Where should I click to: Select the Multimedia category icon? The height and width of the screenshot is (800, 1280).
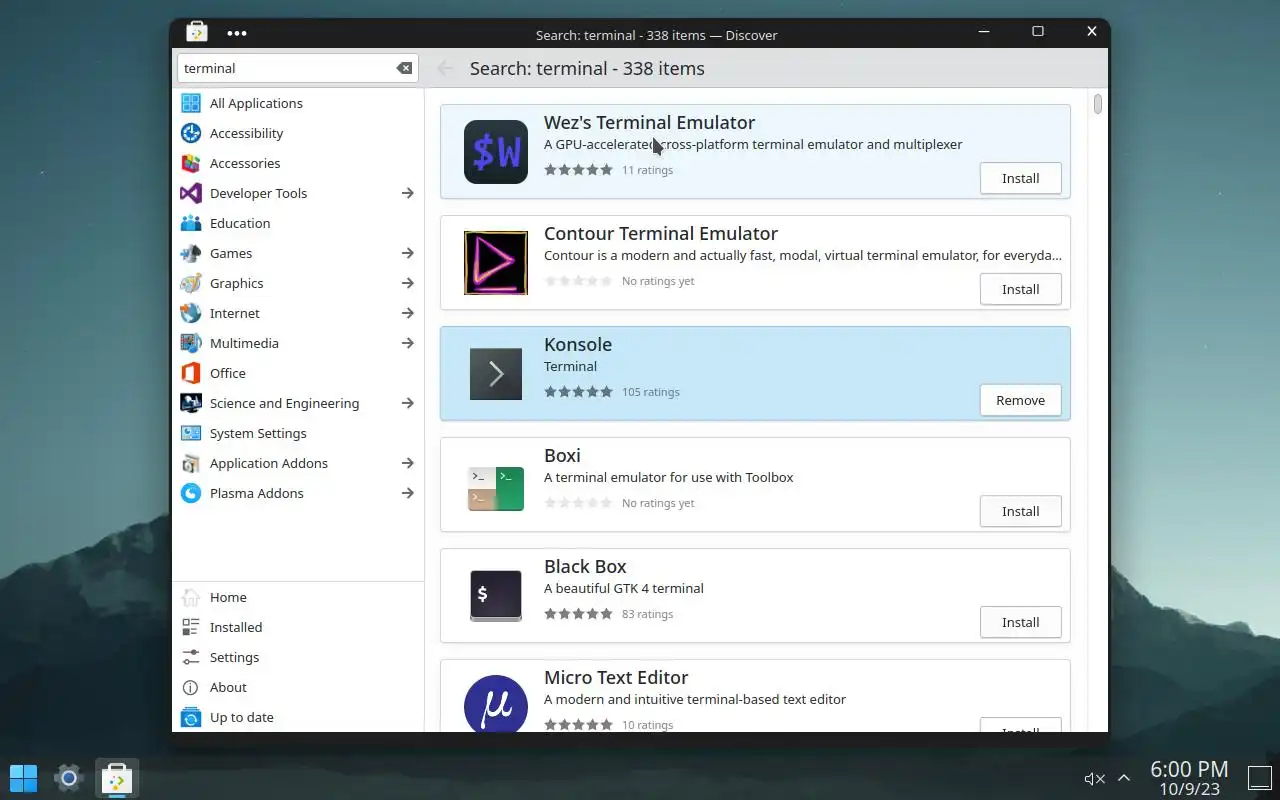(x=191, y=343)
